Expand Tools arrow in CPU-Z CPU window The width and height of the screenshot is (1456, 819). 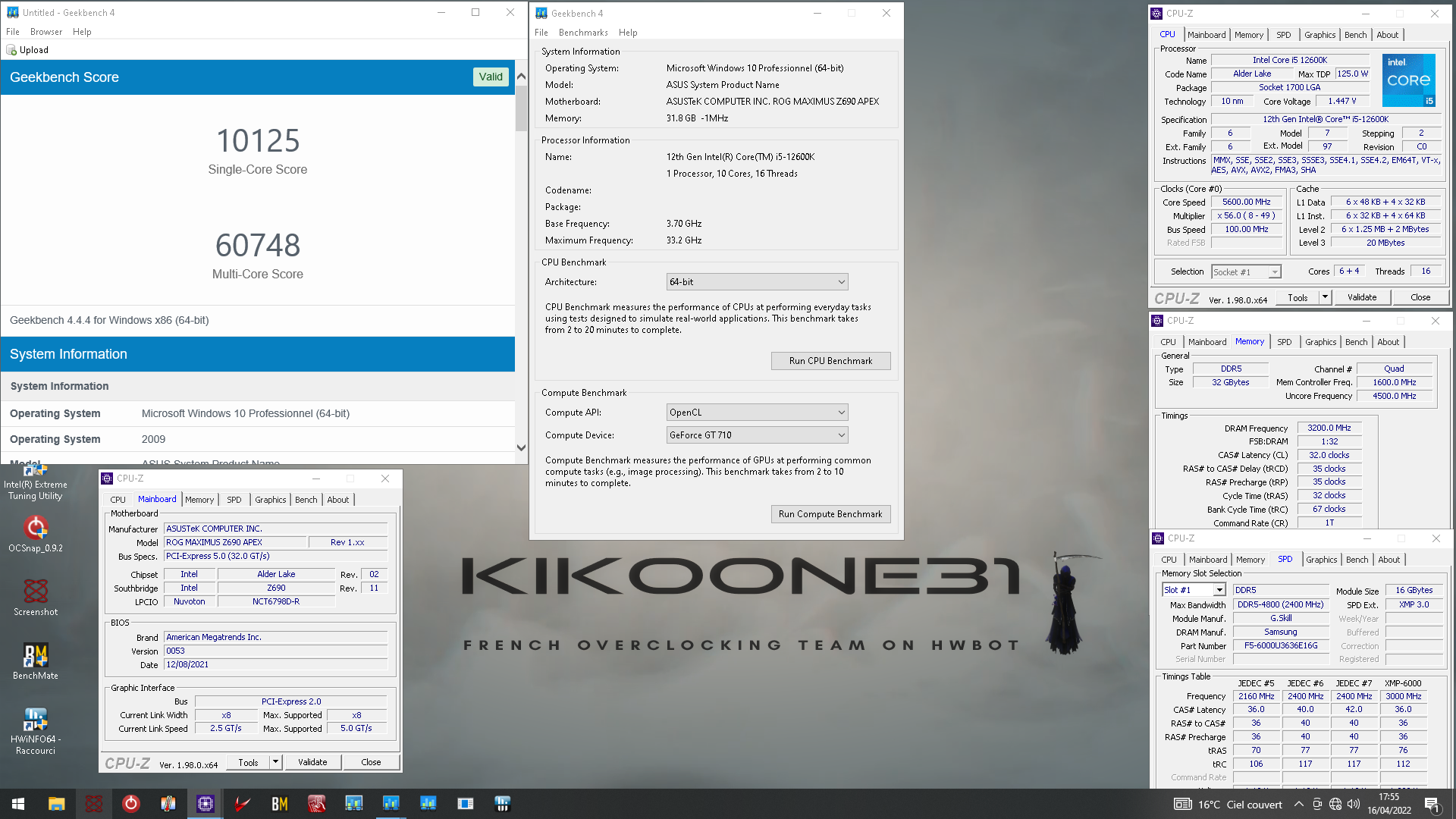pos(1325,297)
